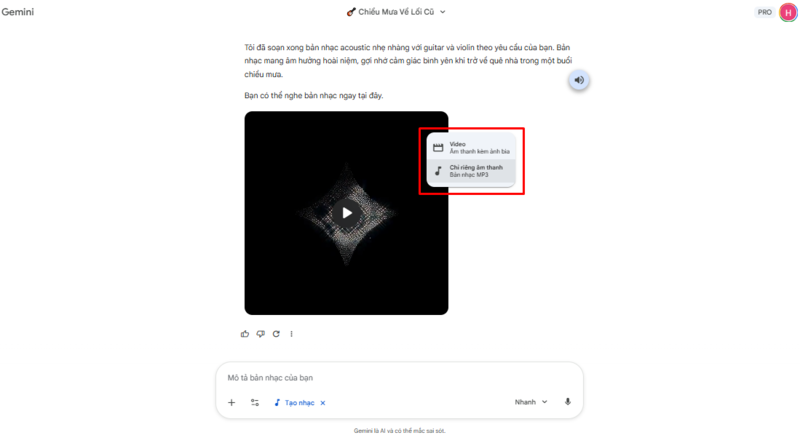Click the Gemini logo text
Viewport: 800px width, 435px height.
(x=18, y=12)
